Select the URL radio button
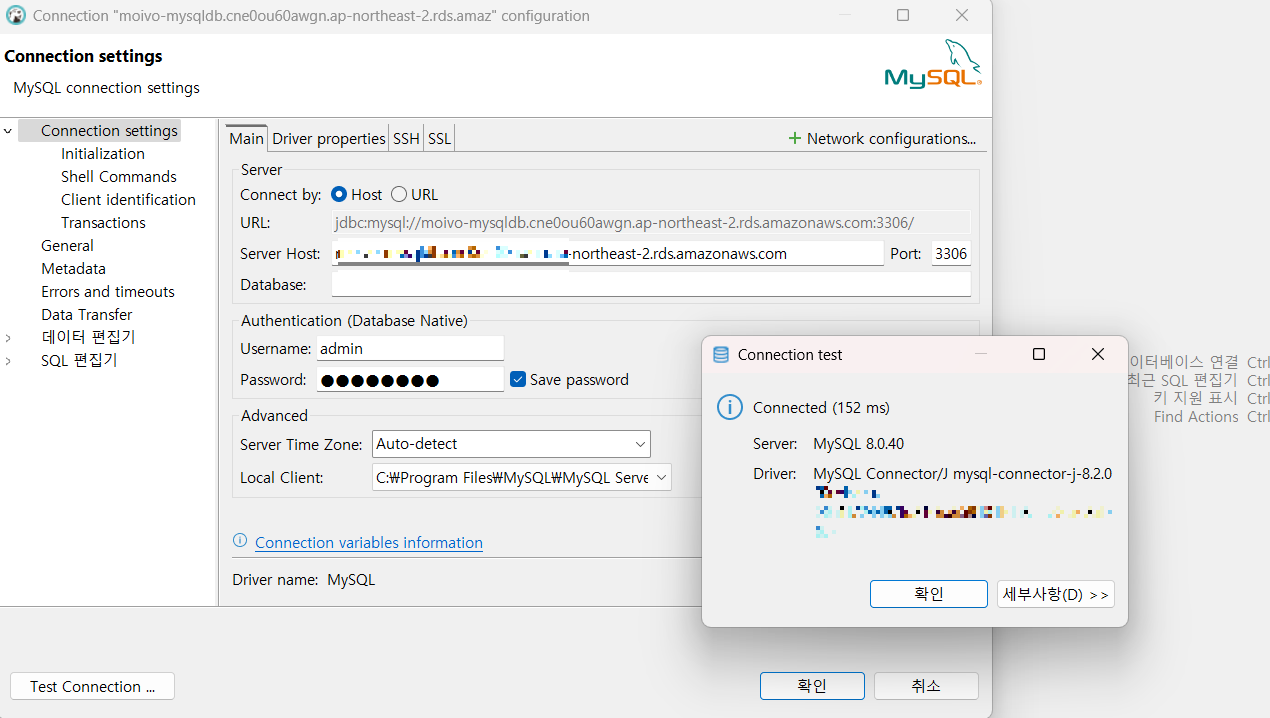 (399, 194)
